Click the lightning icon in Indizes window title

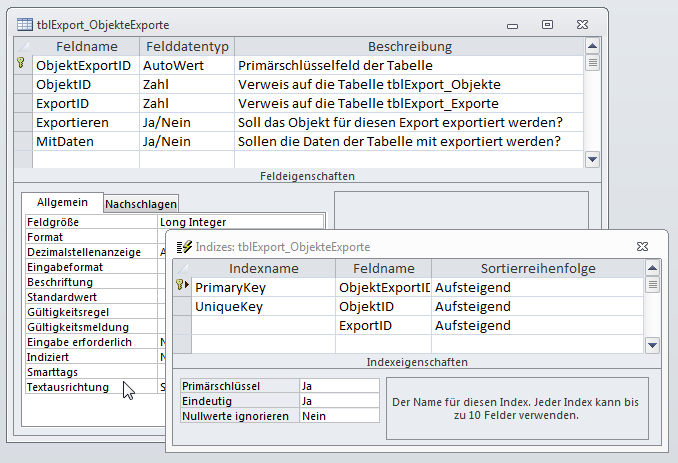(x=184, y=247)
